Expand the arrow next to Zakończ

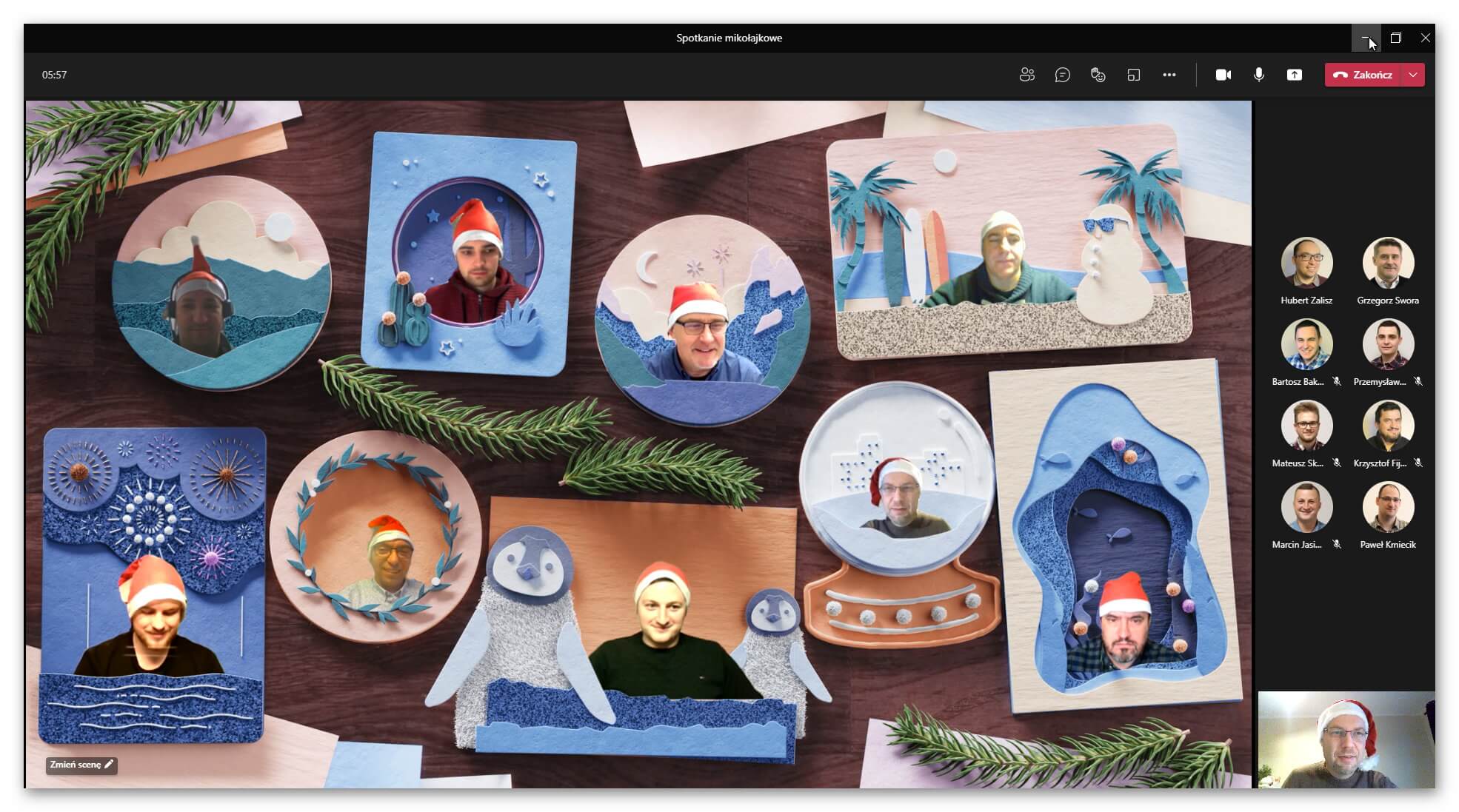[x=1413, y=75]
